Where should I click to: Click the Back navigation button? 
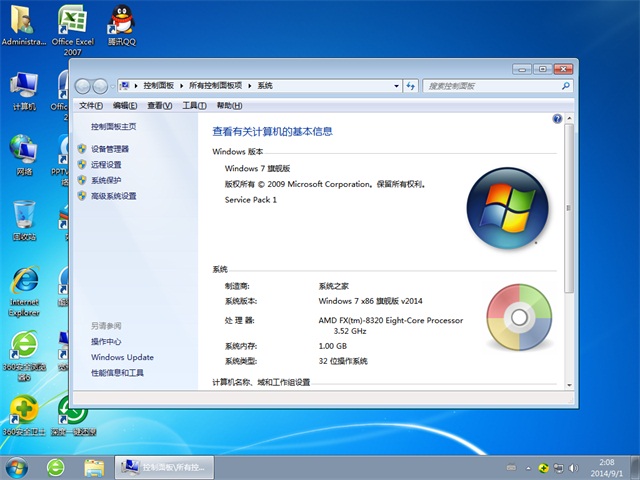click(x=83, y=86)
